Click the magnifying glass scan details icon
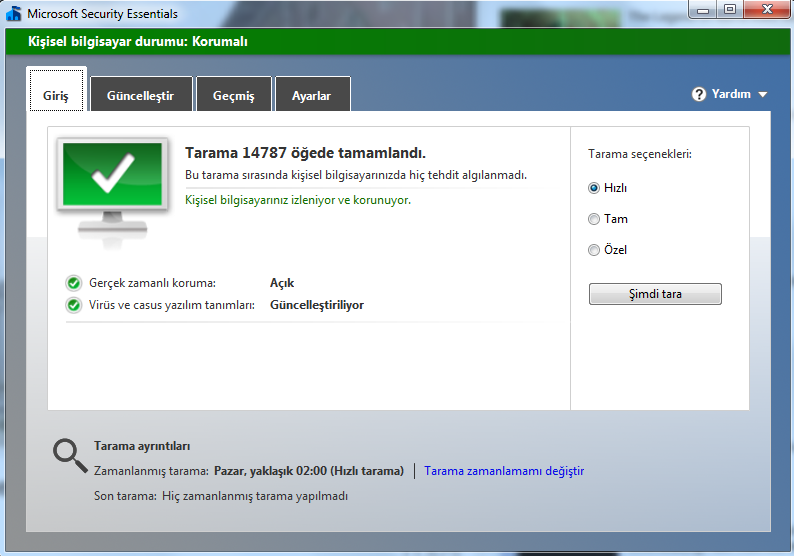The height and width of the screenshot is (556, 794). point(70,455)
